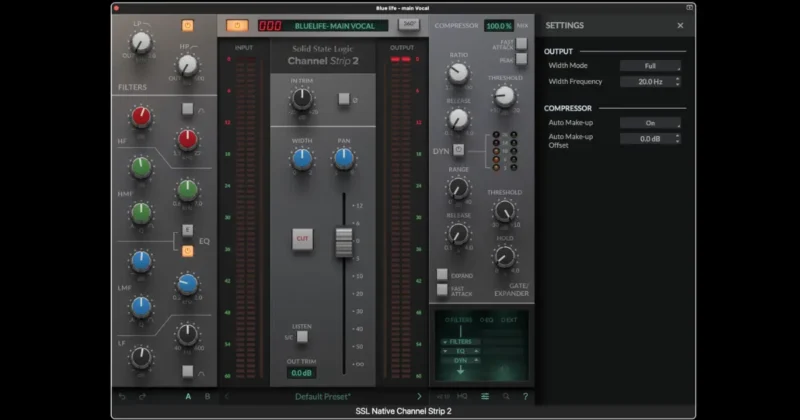Open the Auto Make-up On dropdown

[x=650, y=123]
